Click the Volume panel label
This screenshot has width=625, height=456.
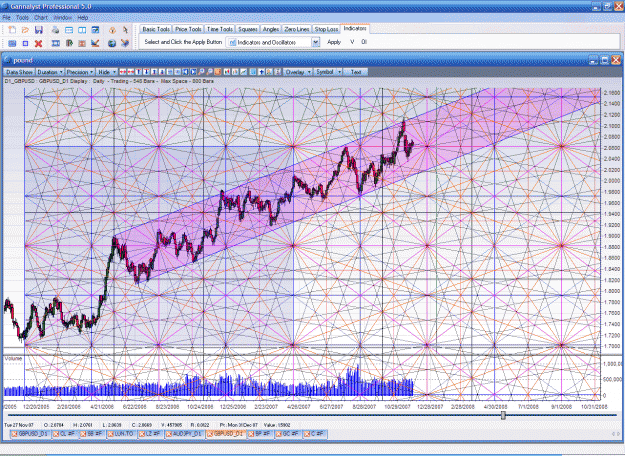click(x=13, y=359)
